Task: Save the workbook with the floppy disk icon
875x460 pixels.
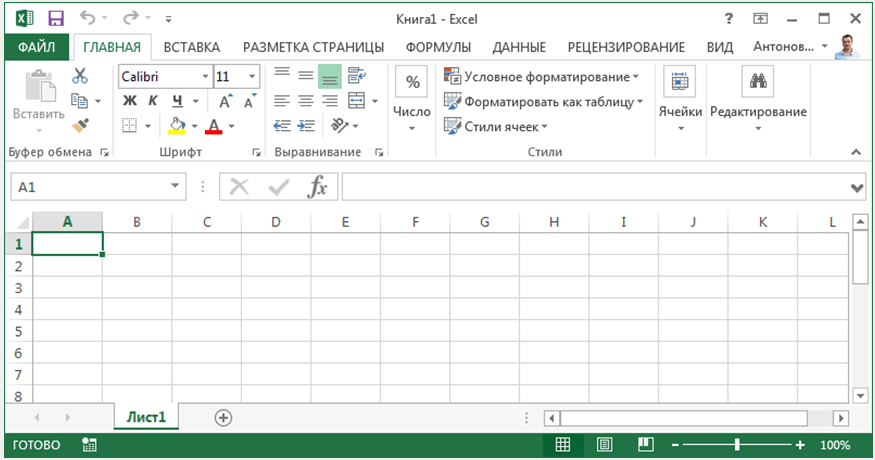Action: pos(55,18)
